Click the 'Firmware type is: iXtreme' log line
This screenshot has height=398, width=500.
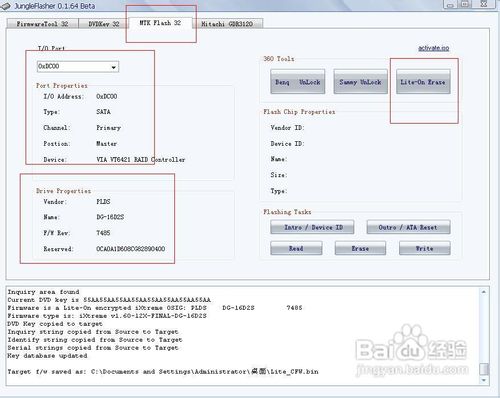pos(107,316)
